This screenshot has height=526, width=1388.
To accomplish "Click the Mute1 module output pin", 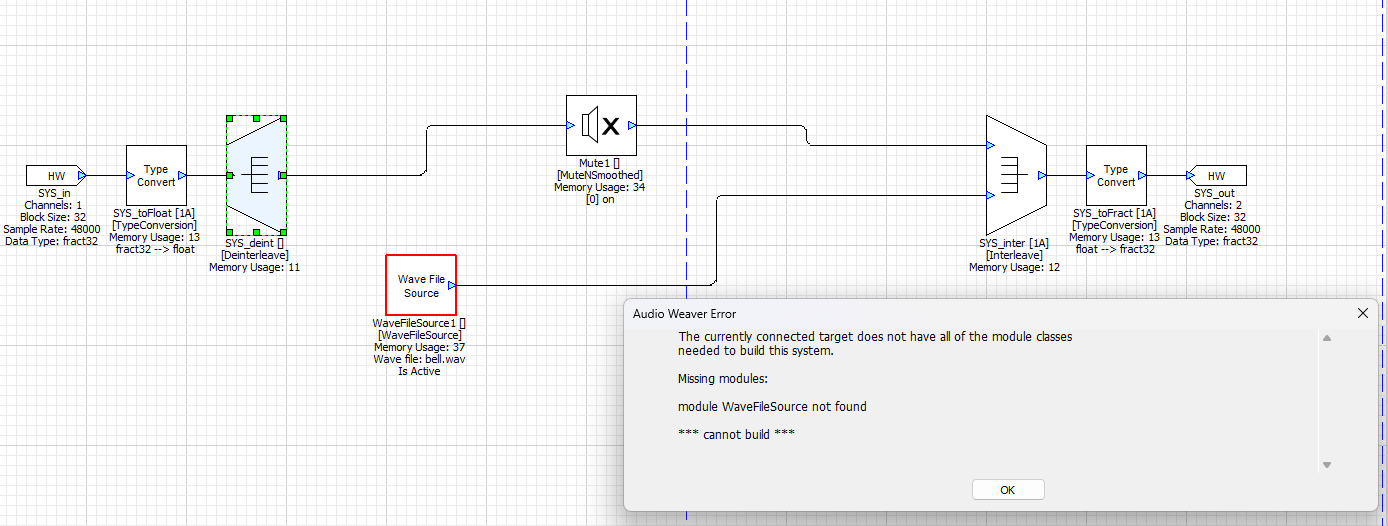I will click(x=632, y=126).
